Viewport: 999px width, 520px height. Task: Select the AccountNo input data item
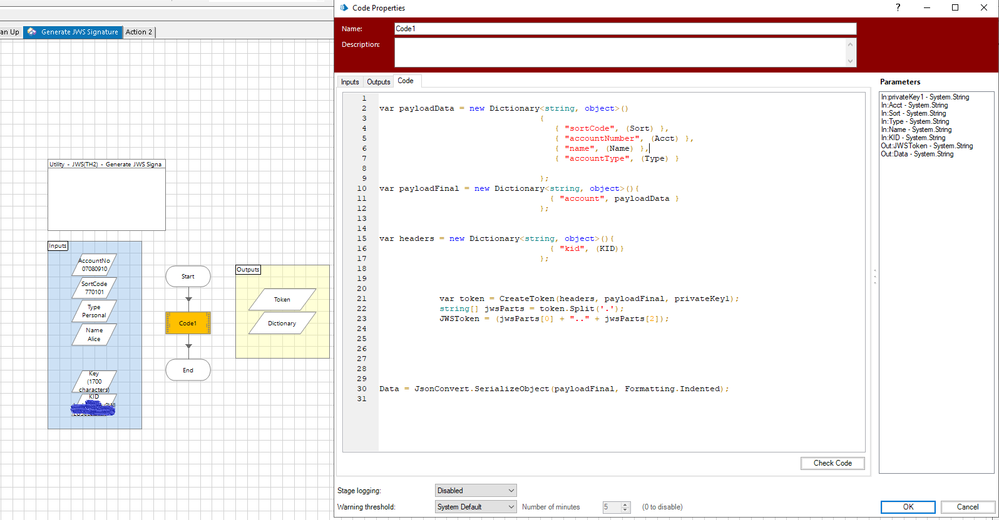(94, 264)
